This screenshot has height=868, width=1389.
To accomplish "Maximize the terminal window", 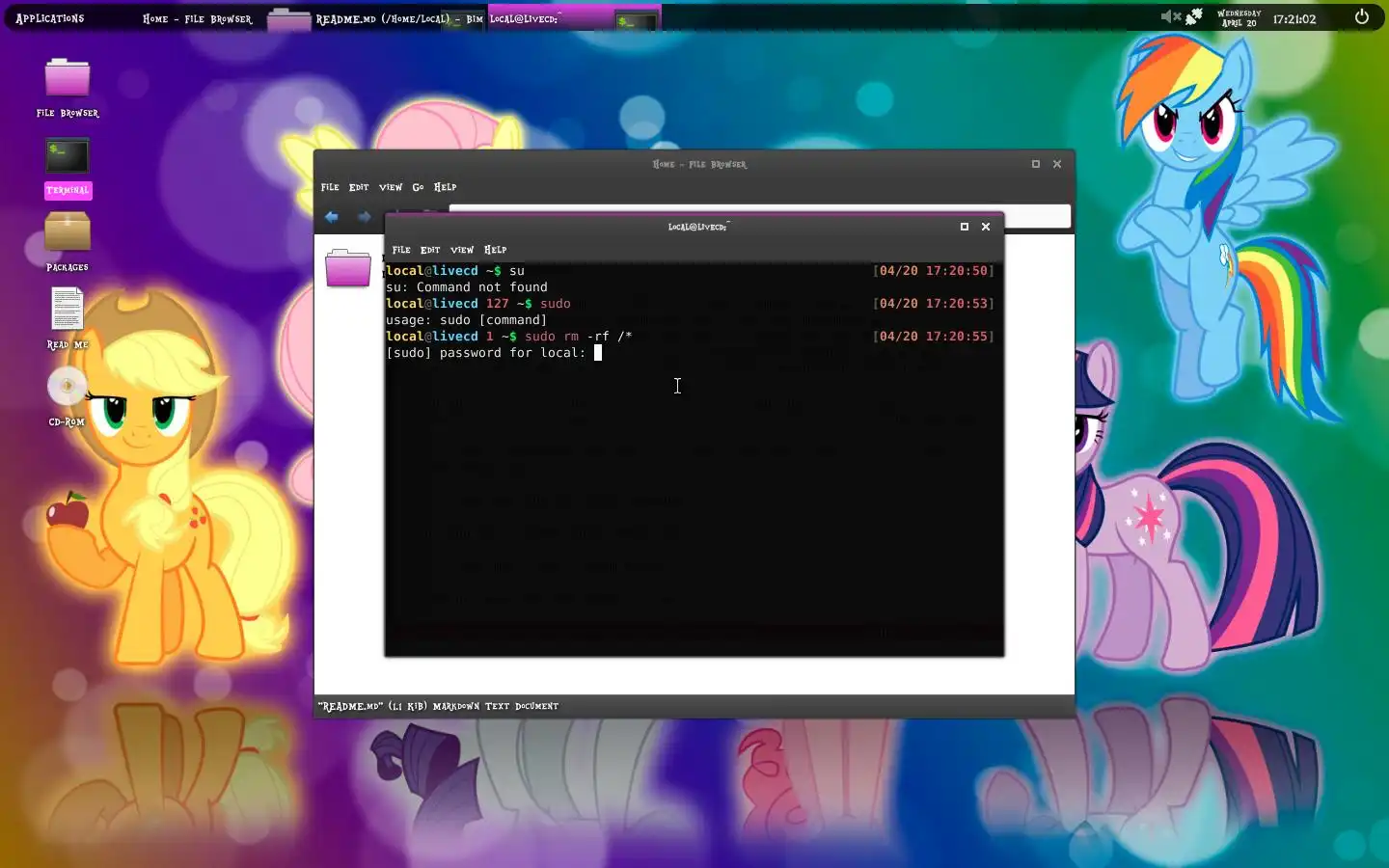I will [964, 227].
